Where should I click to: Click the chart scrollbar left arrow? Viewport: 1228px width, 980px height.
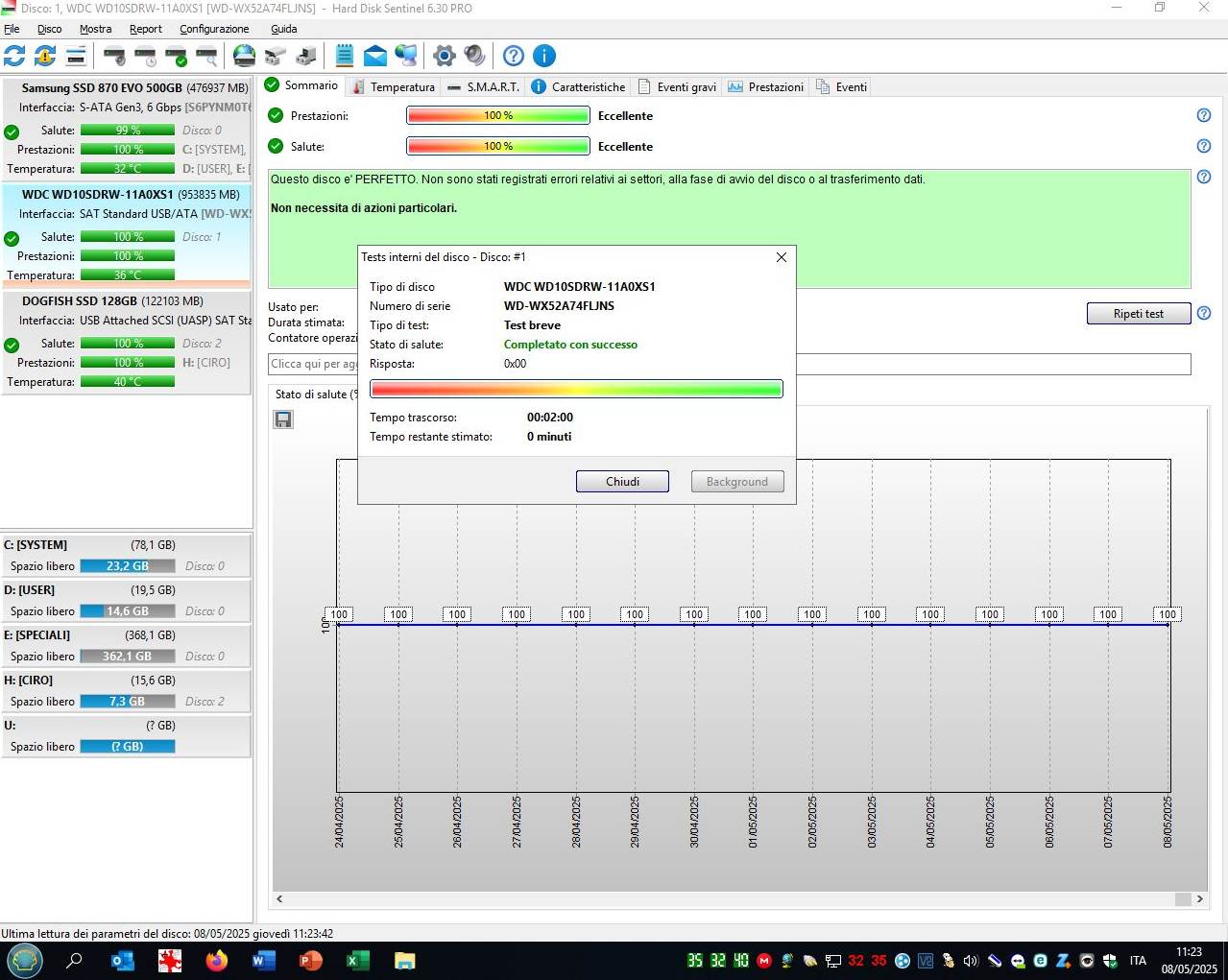(x=279, y=899)
